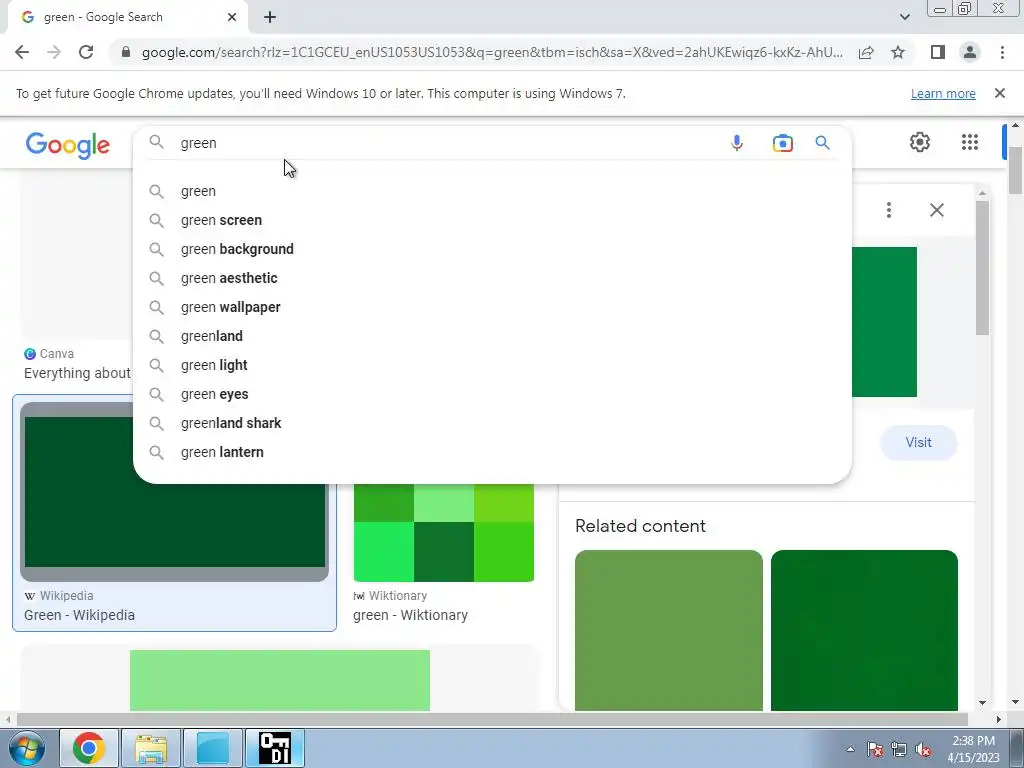
Task: Open the Wikipedia dark green thumbnail
Action: pos(174,492)
